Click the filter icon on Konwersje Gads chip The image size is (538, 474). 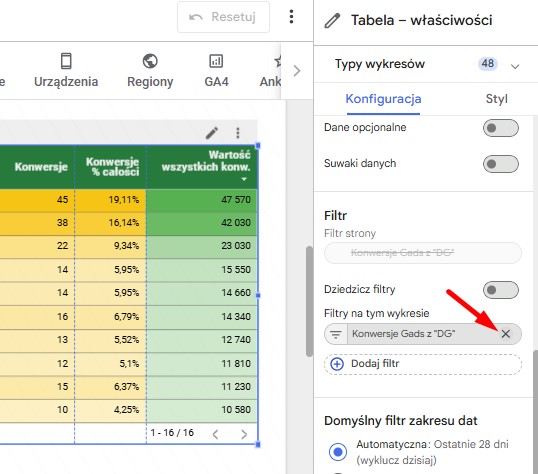[x=336, y=334]
